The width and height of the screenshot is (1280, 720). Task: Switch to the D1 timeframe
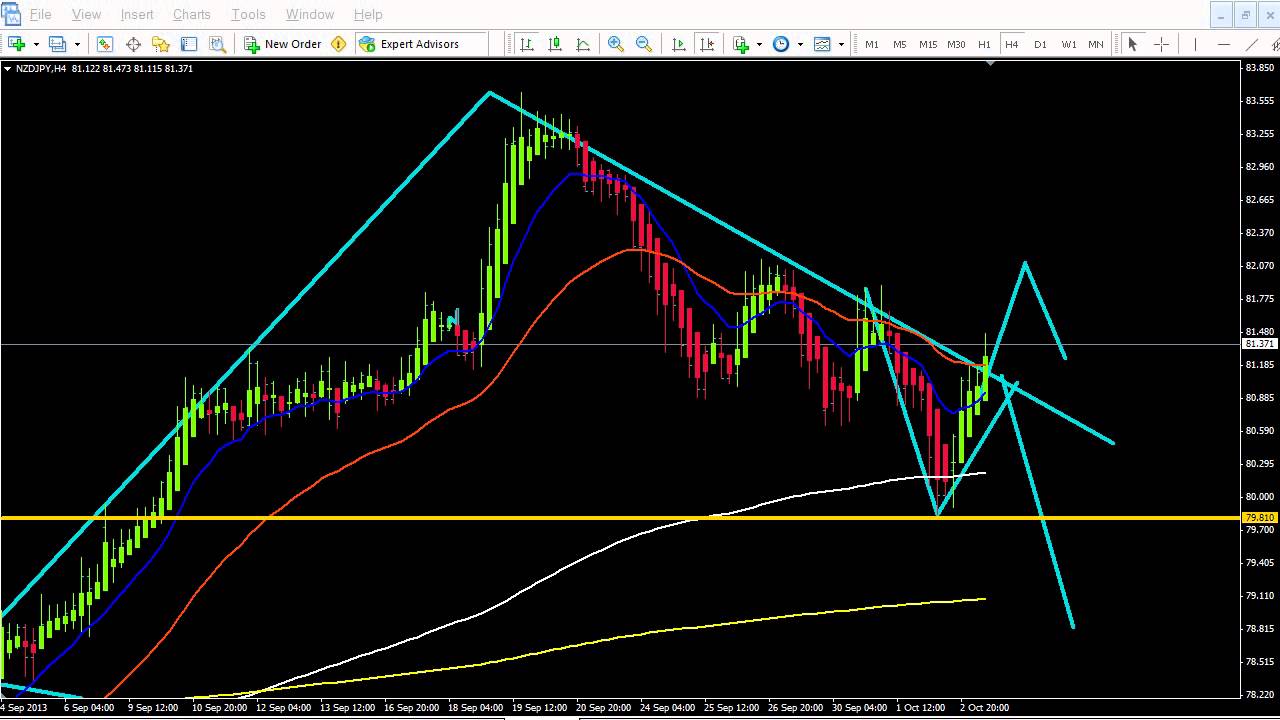pyautogui.click(x=1040, y=44)
